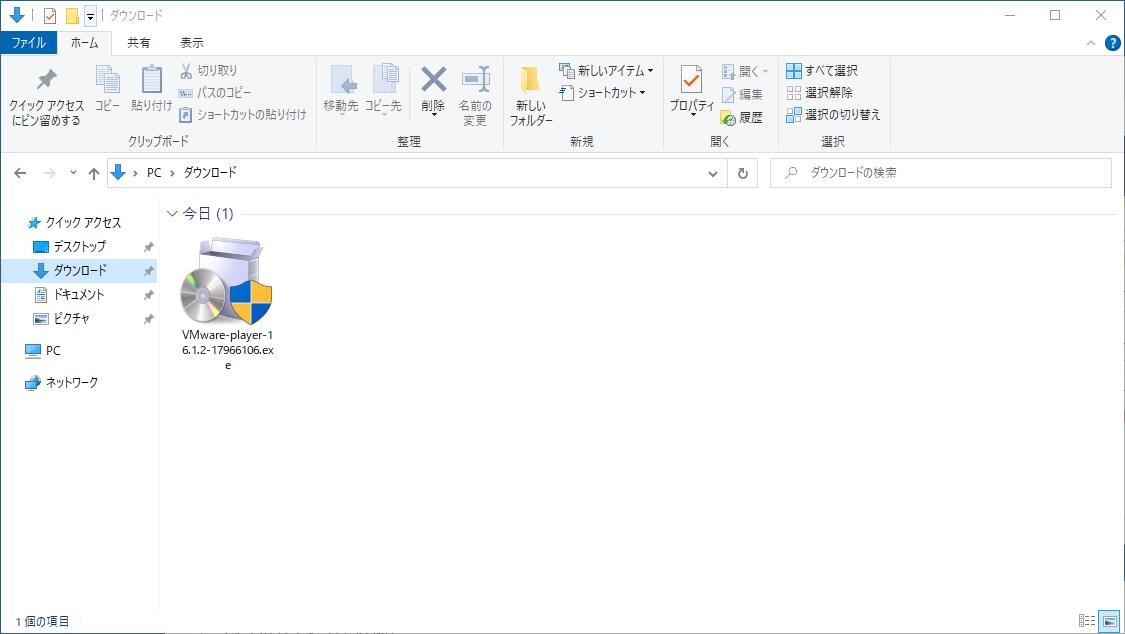Refresh the current folder view
This screenshot has height=634, width=1125.
coord(742,173)
